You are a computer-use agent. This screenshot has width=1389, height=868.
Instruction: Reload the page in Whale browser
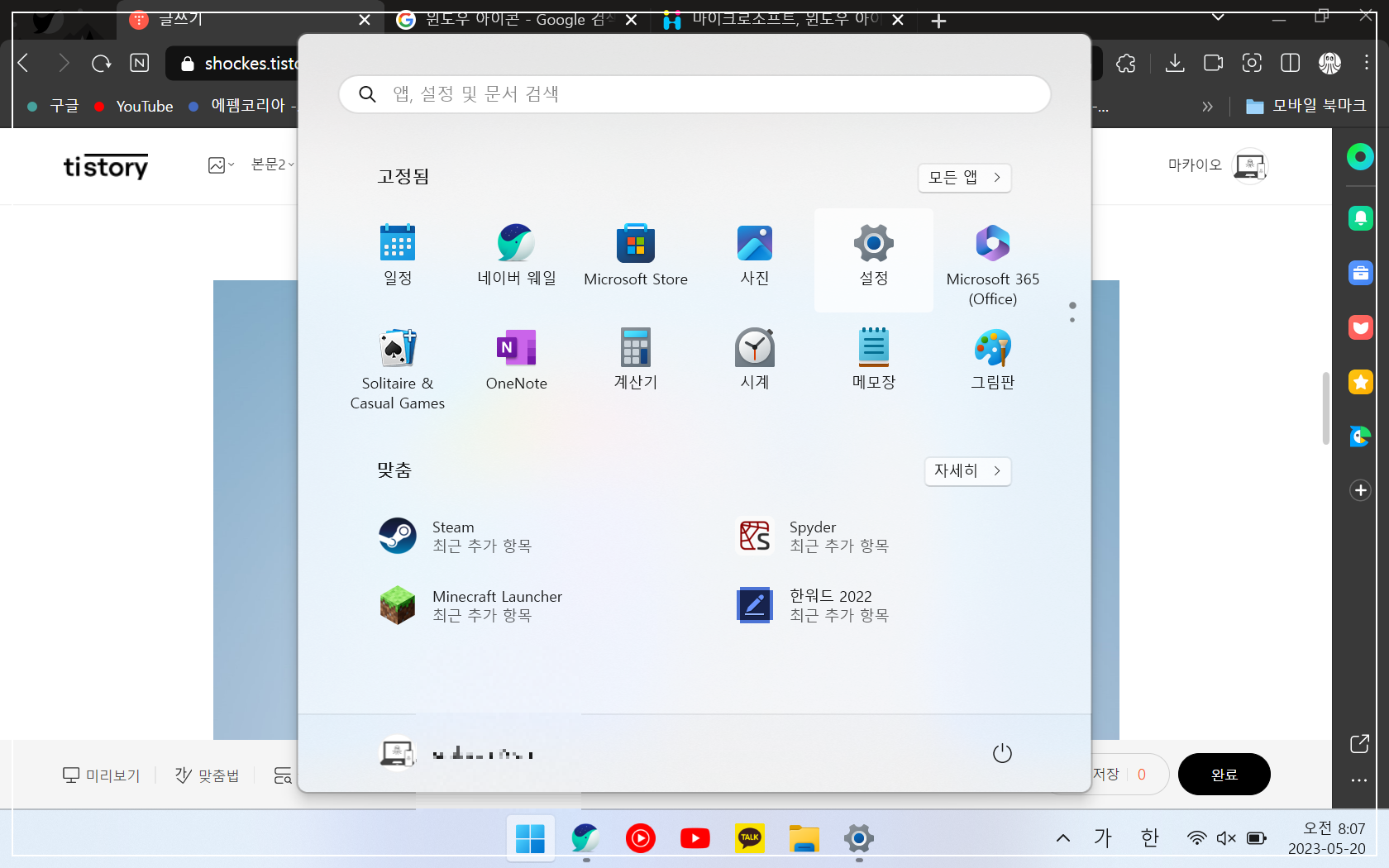tap(101, 63)
